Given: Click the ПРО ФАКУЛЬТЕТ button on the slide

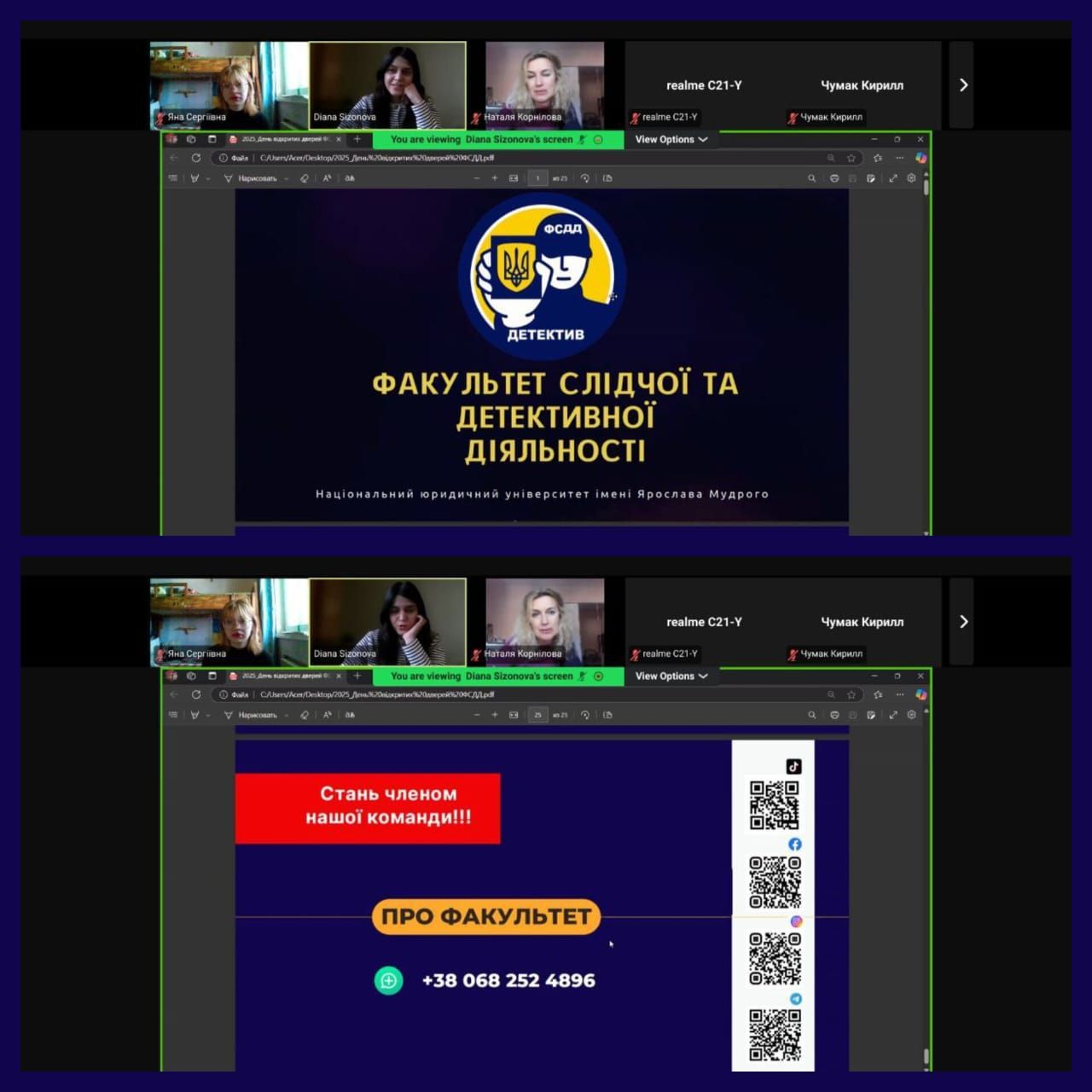Looking at the screenshot, I should tap(486, 917).
